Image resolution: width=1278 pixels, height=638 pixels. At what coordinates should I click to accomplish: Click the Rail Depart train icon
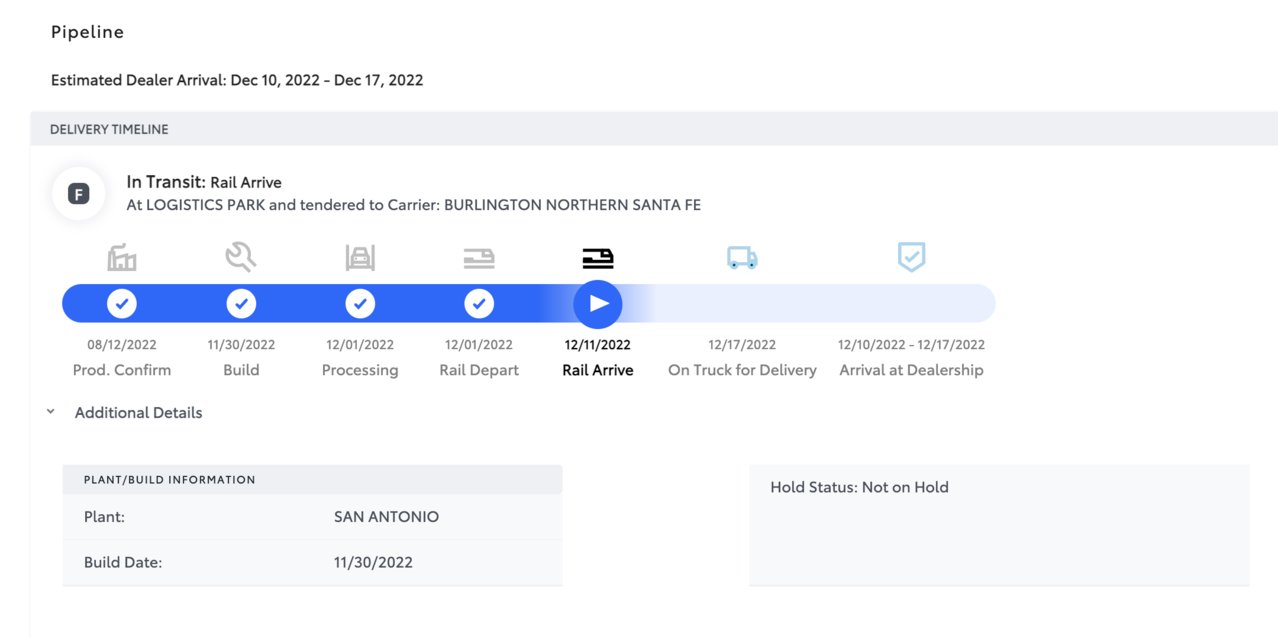coord(479,259)
